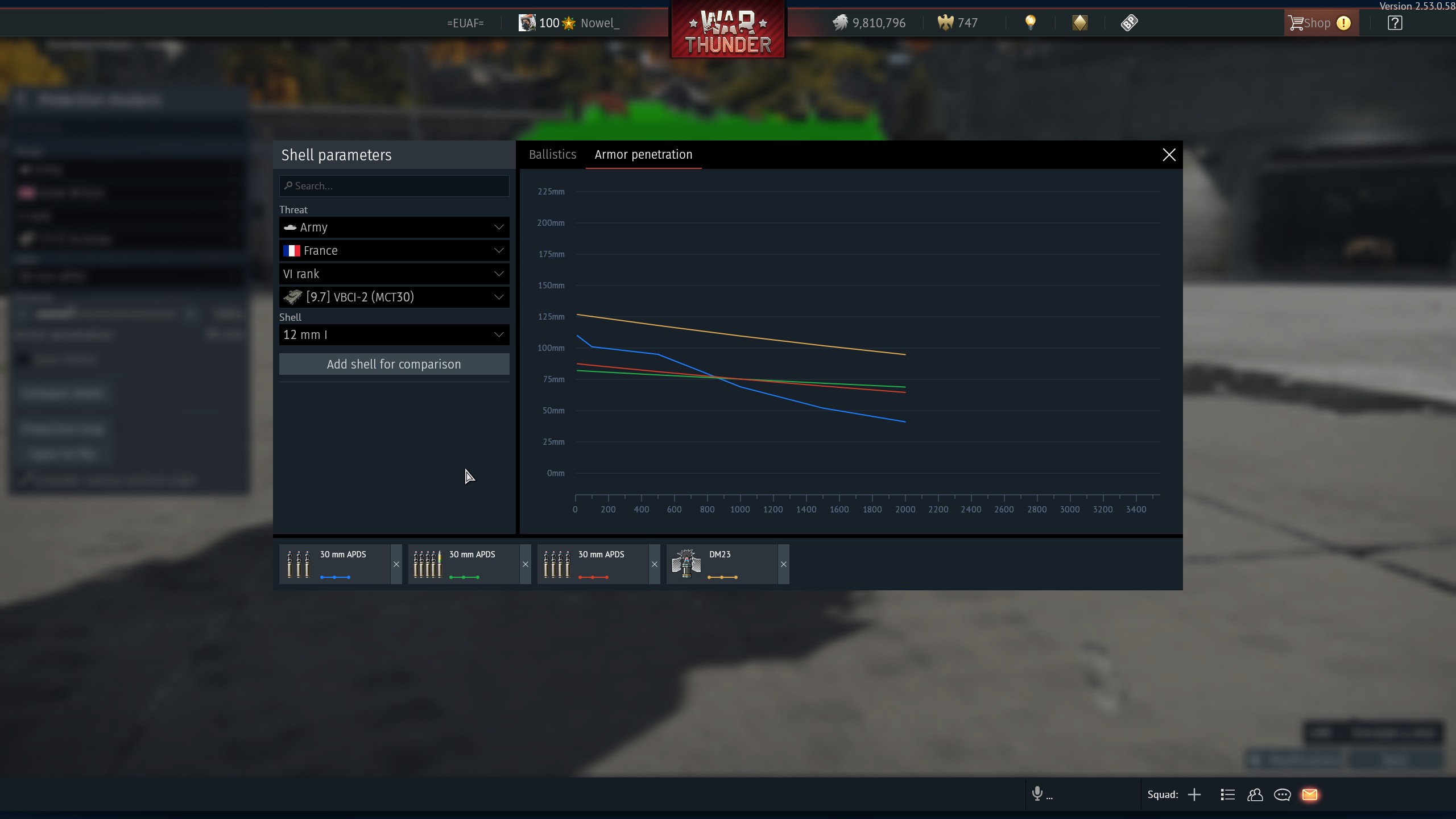Image resolution: width=1456 pixels, height=819 pixels.
Task: Click Add shell for comparison button
Action: click(394, 365)
